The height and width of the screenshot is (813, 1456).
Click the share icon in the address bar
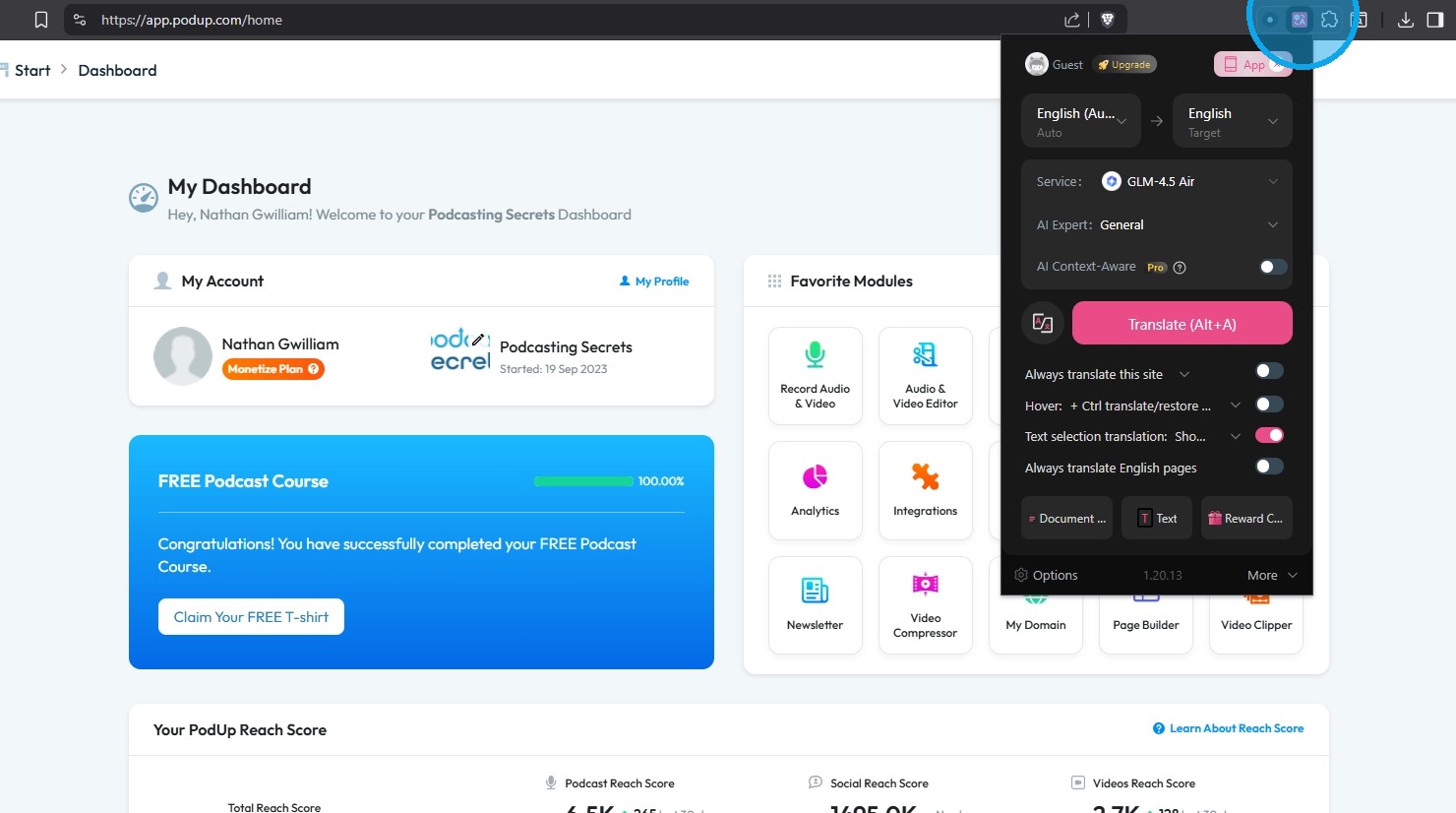point(1071,20)
